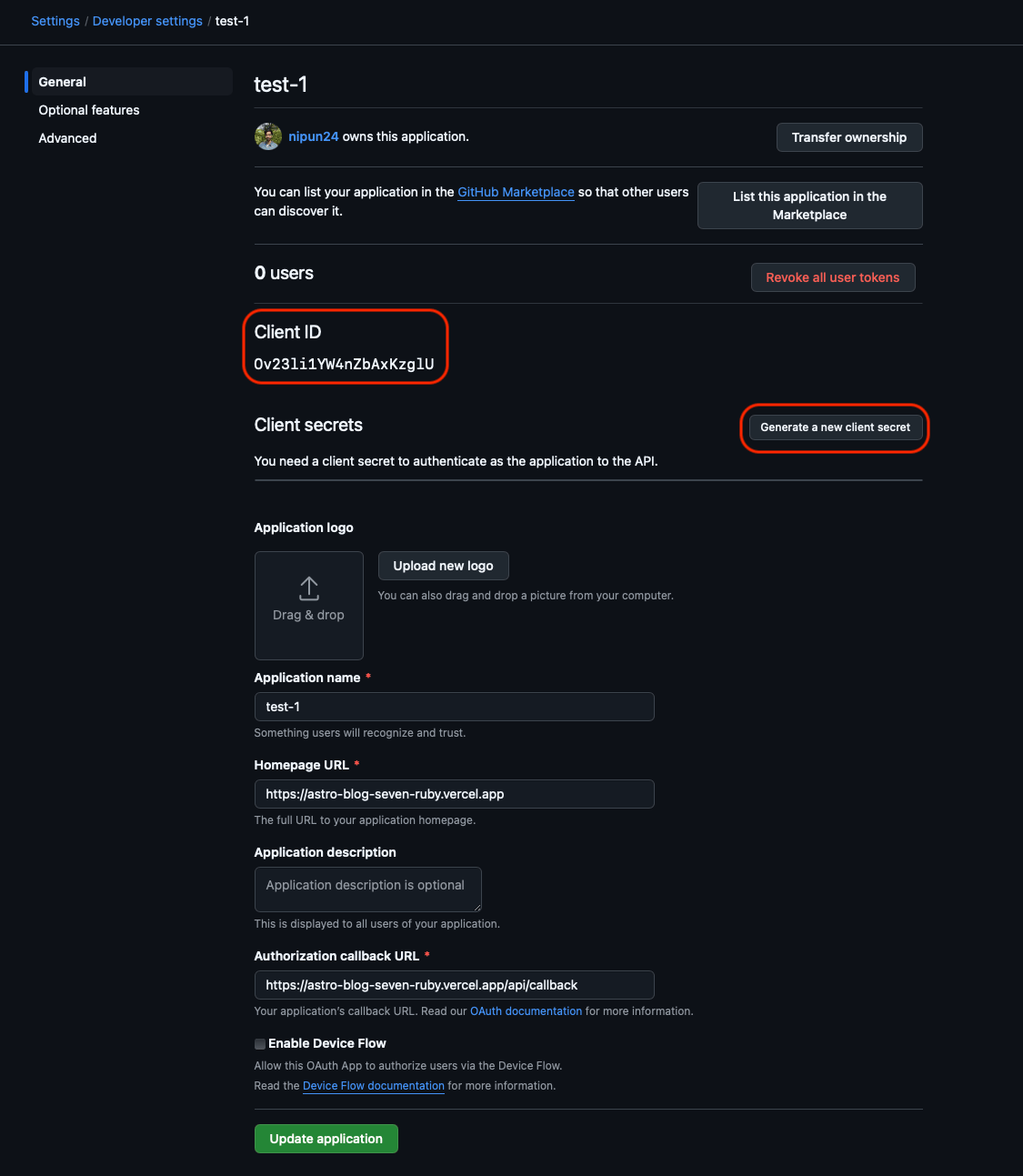Open the Developer settings breadcrumb
Image resolution: width=1023 pixels, height=1176 pixels.
point(146,20)
